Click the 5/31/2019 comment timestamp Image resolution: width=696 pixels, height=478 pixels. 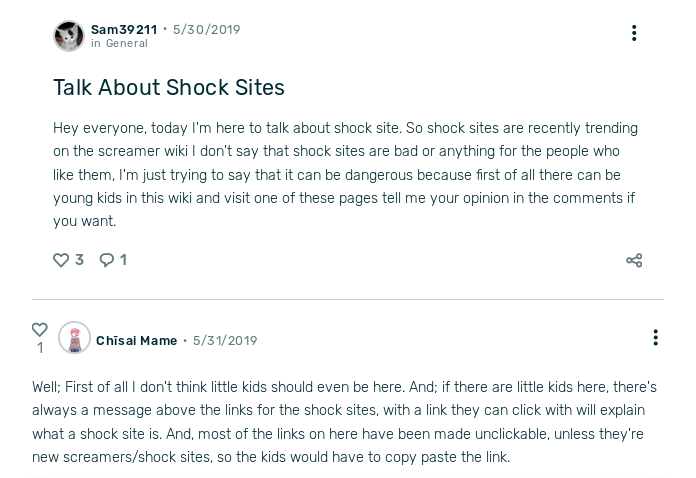(225, 341)
